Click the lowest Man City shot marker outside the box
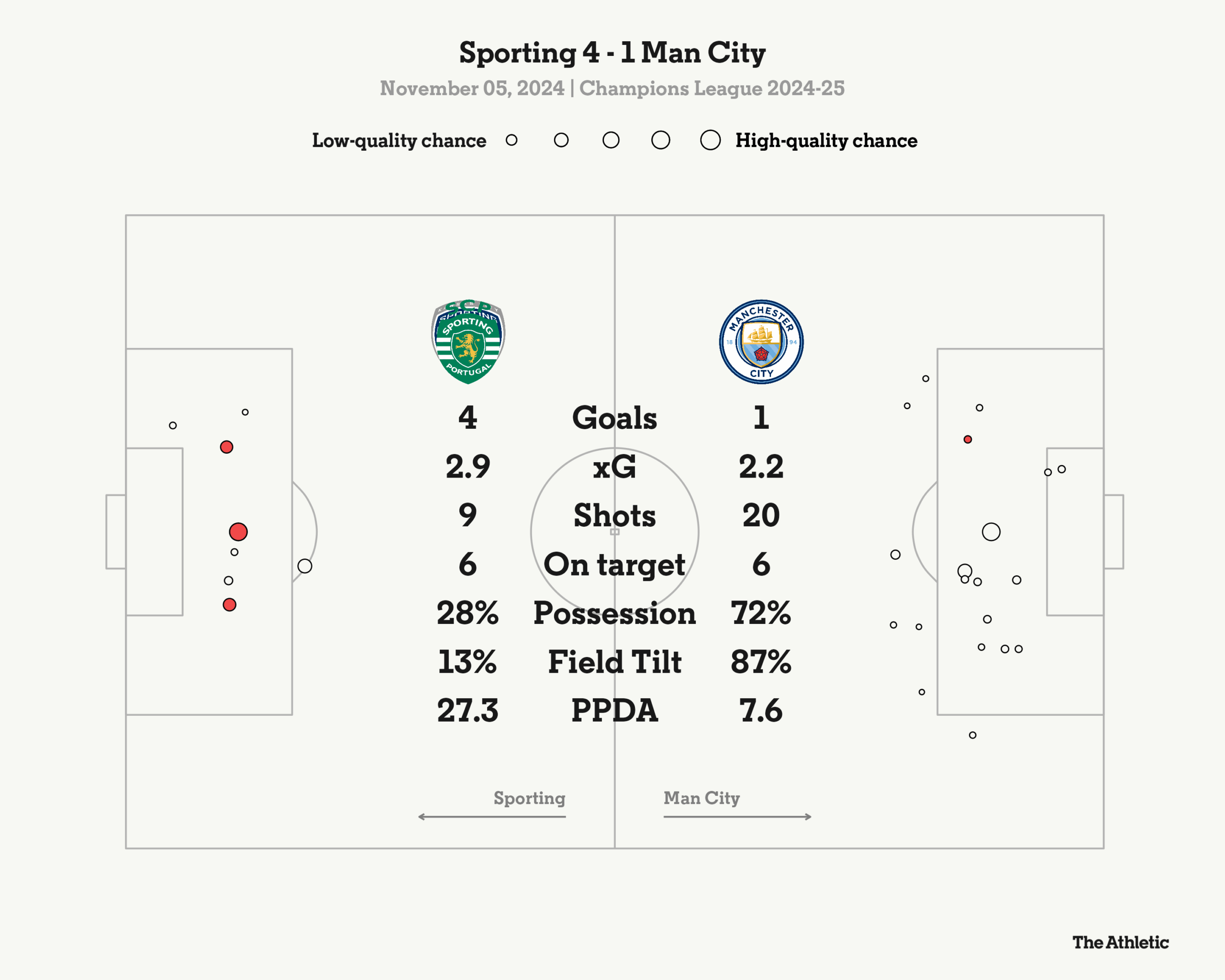This screenshot has height=980, width=1225. click(973, 735)
